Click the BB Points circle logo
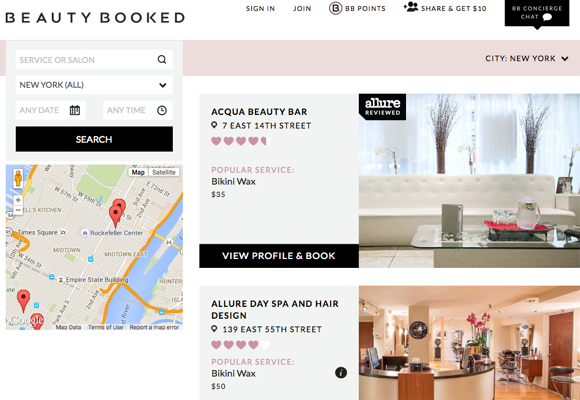The width and height of the screenshot is (580, 400). pyautogui.click(x=335, y=8)
